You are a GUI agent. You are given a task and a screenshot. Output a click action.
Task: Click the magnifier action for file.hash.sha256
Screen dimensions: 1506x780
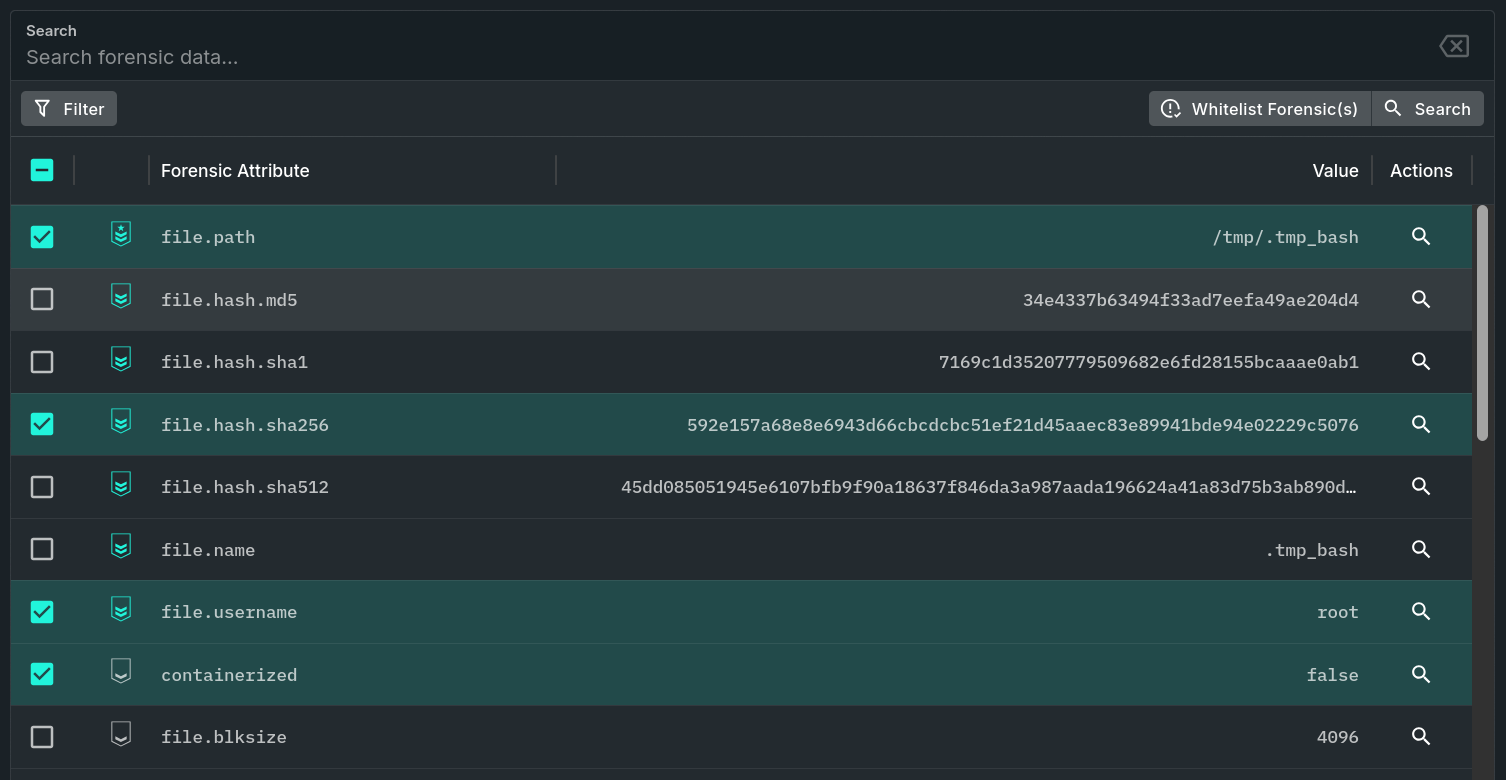click(x=1421, y=424)
